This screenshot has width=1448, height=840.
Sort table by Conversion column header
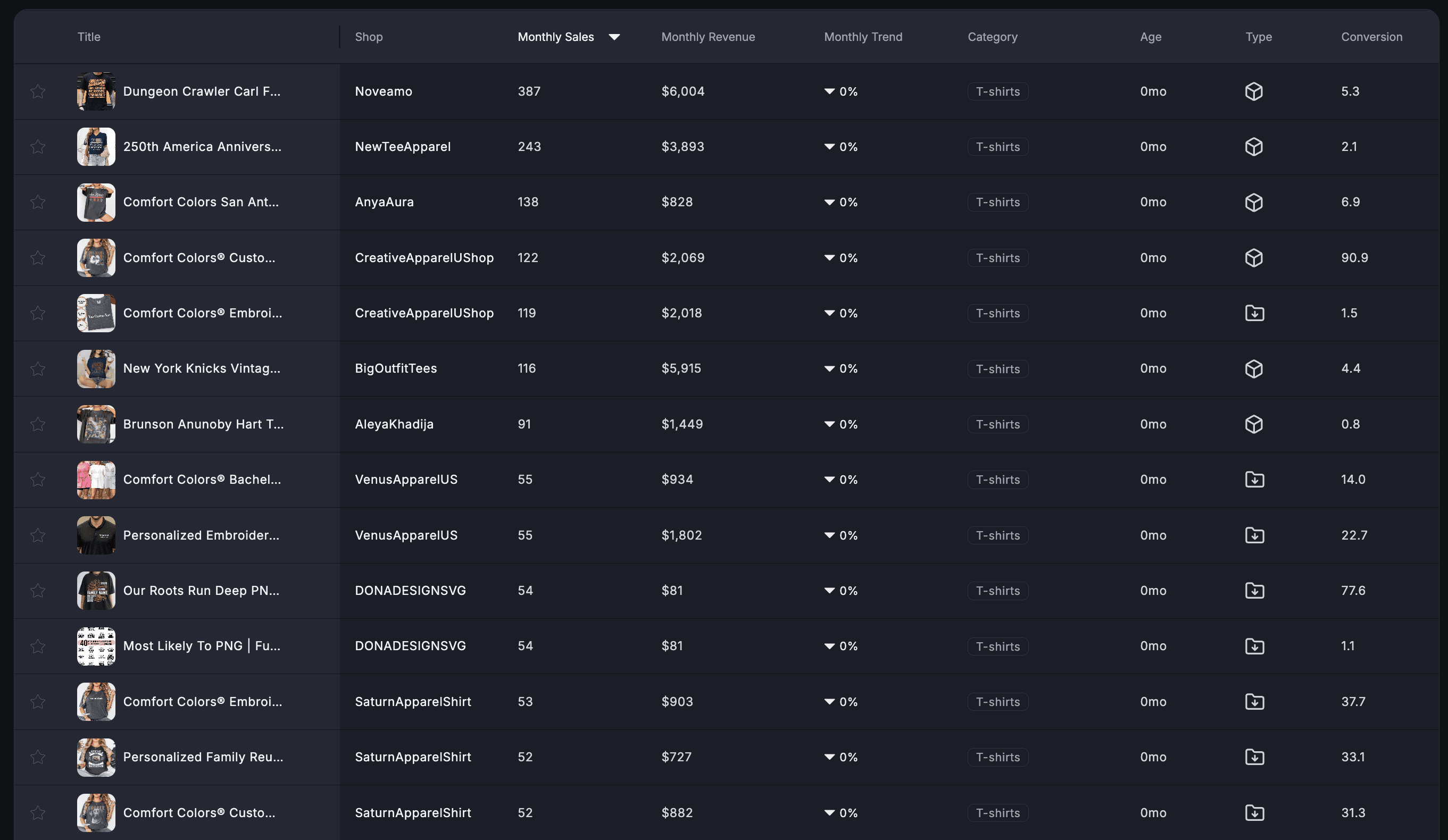pos(1371,37)
